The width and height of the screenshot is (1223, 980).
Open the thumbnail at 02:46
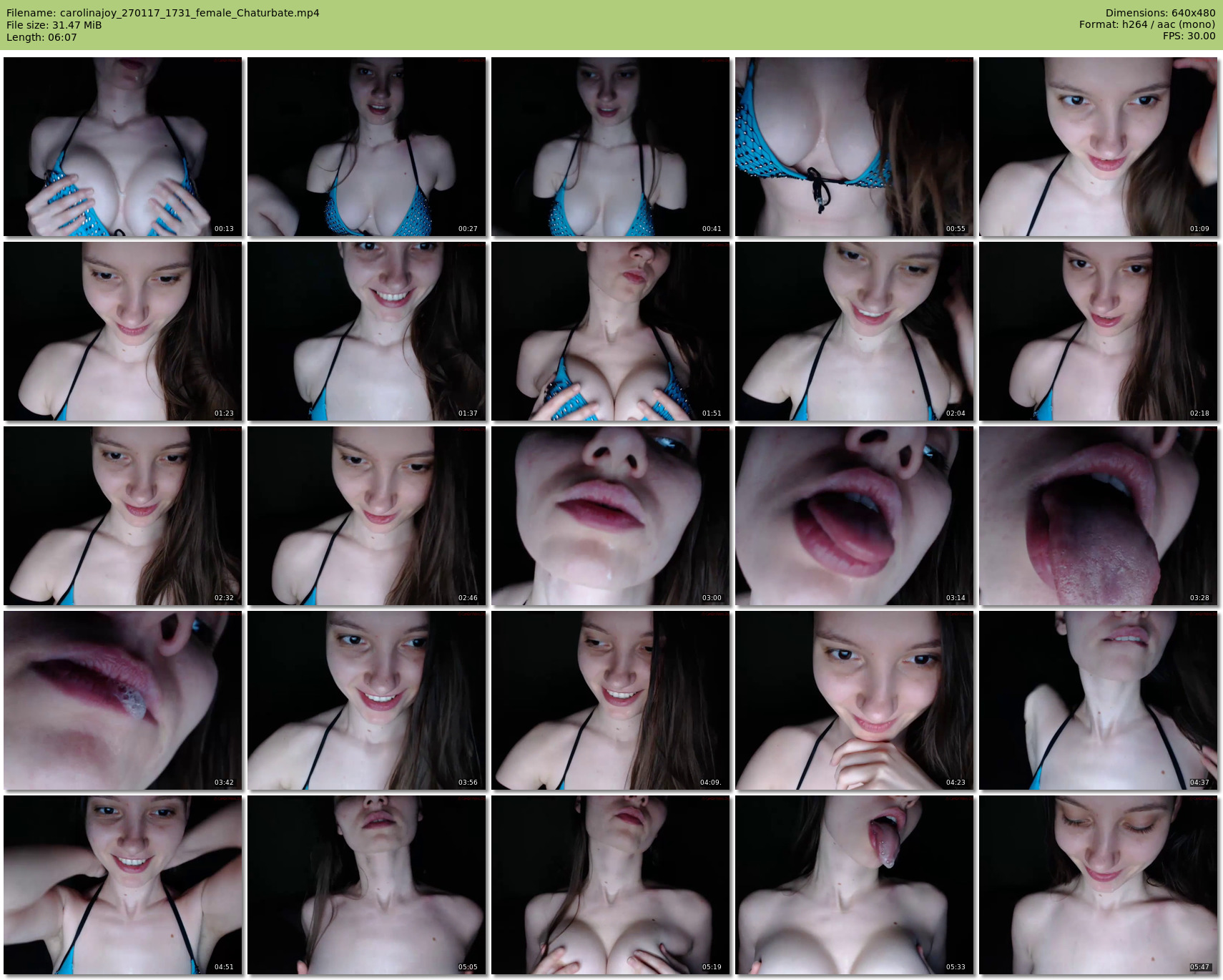point(367,516)
